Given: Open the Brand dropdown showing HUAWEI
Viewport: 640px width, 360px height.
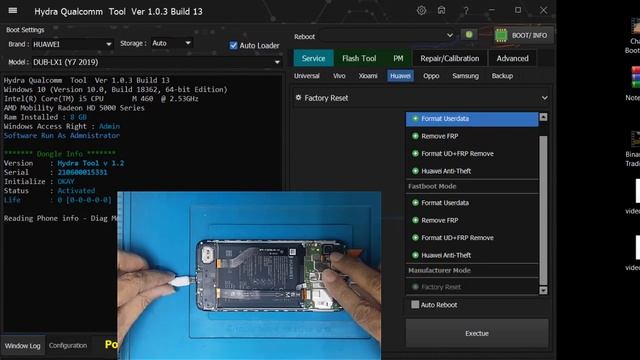Looking at the screenshot, I should (x=72, y=44).
